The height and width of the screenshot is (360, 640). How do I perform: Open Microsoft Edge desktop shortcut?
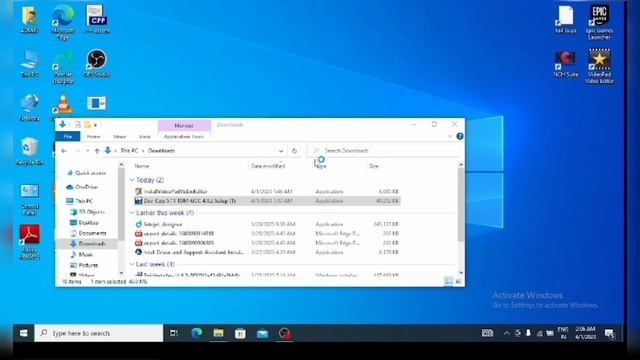63,22
